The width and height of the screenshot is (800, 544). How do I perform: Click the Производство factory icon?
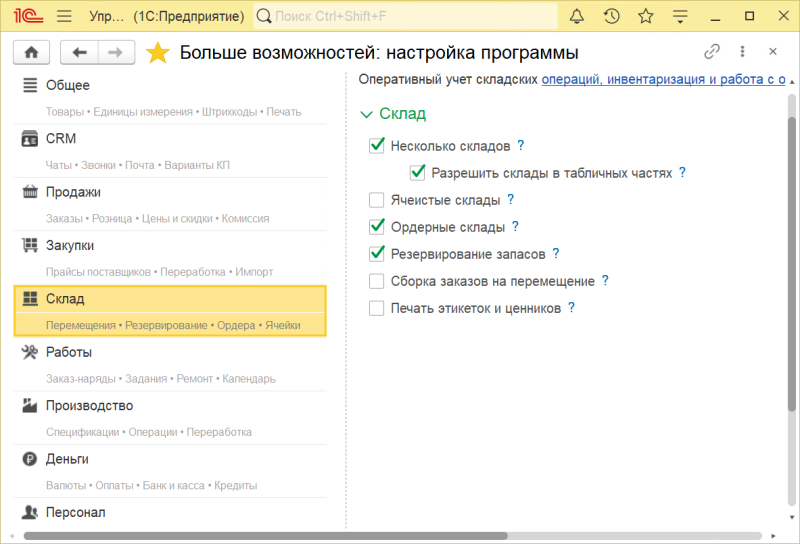coord(30,406)
